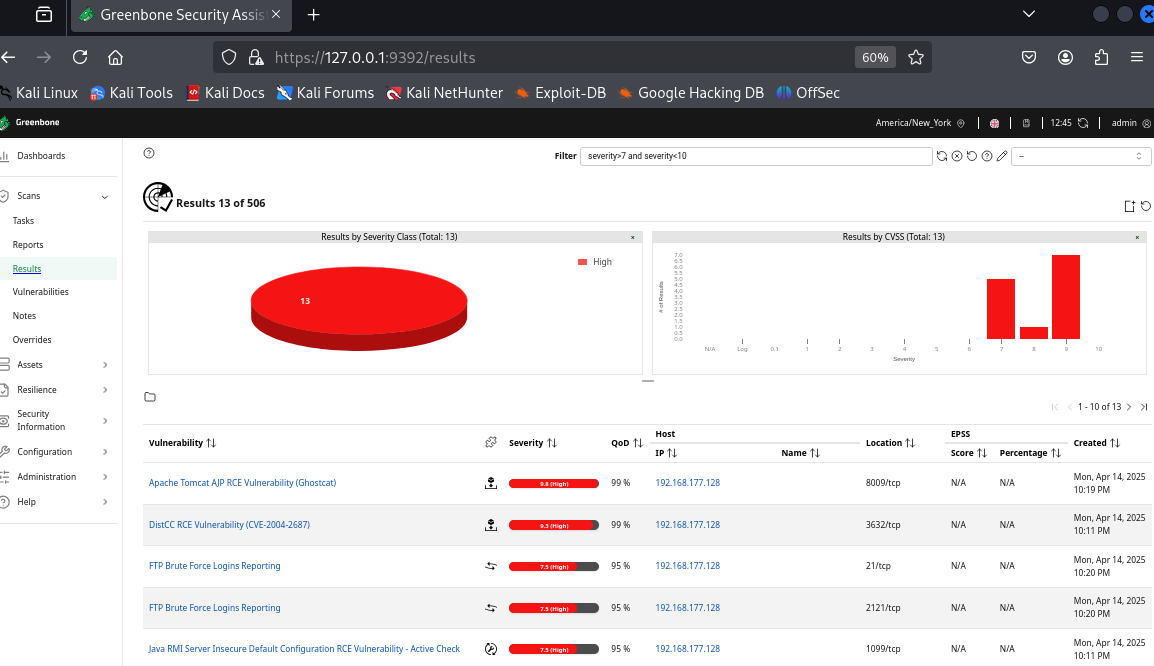Open the saved filter dropdown
Image resolution: width=1154 pixels, height=666 pixels.
(1081, 156)
